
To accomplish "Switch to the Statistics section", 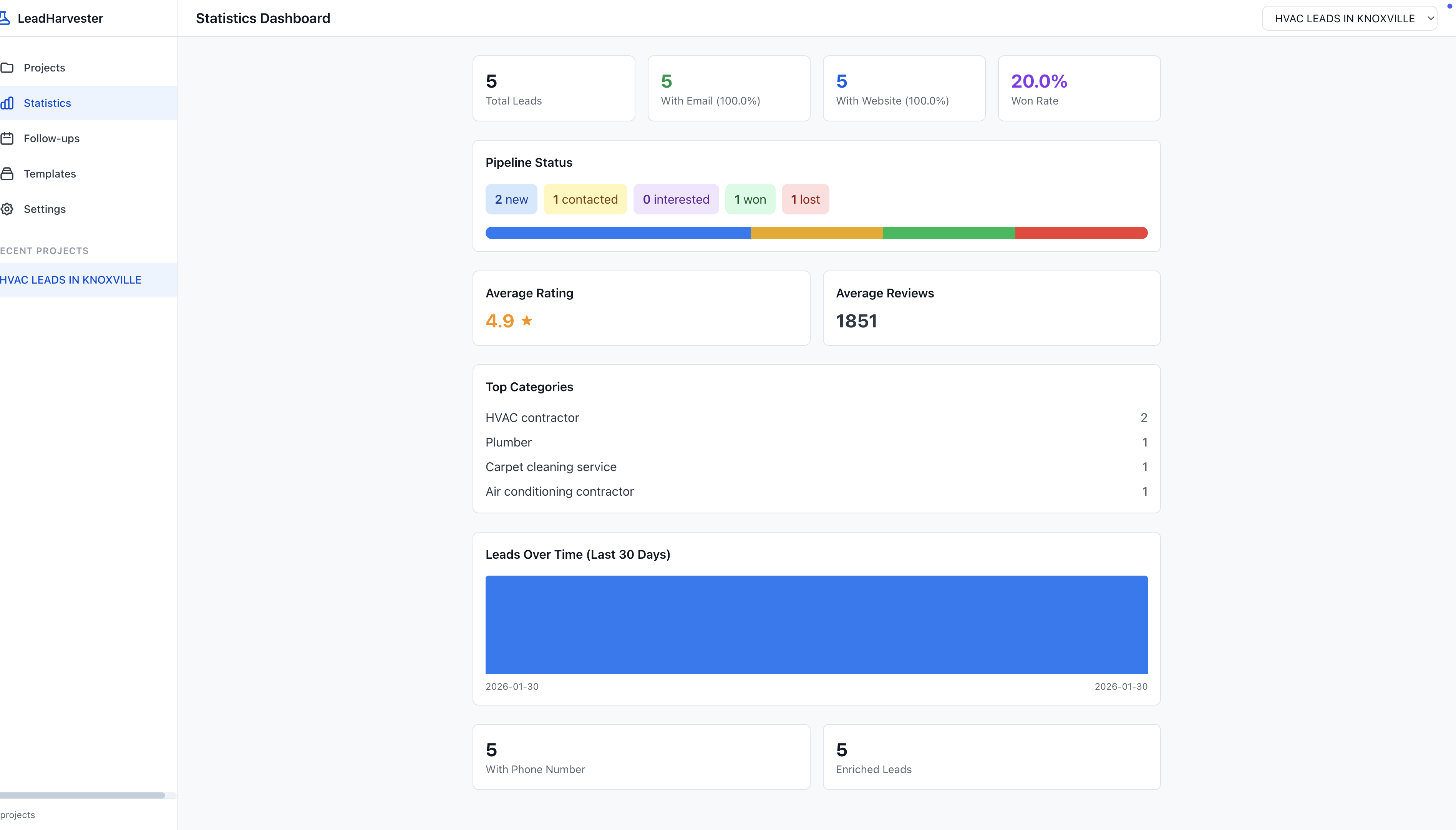I will click(47, 103).
